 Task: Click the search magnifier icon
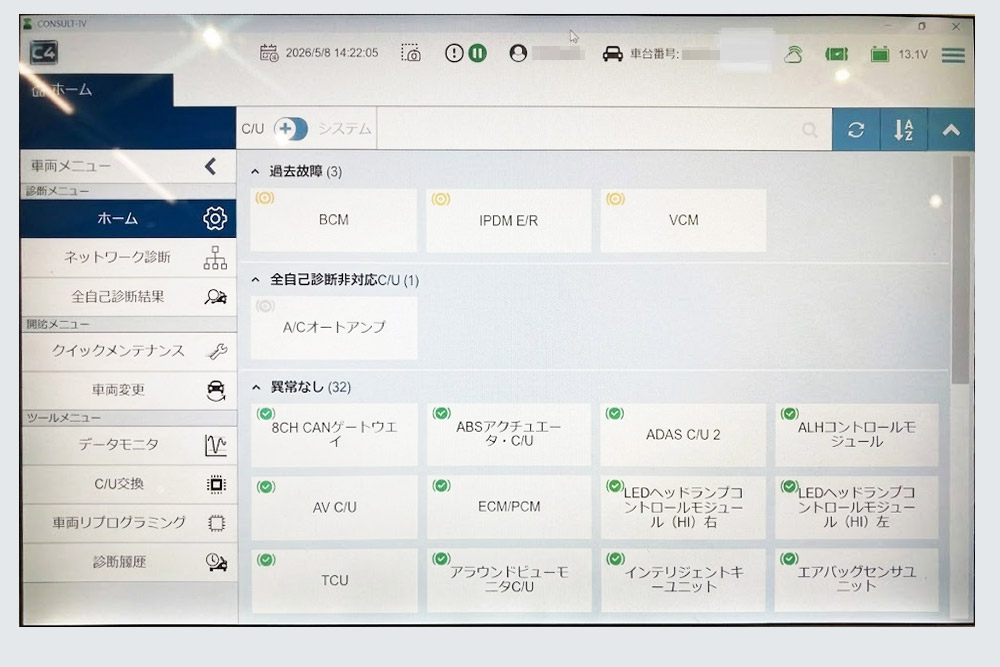[x=810, y=130]
